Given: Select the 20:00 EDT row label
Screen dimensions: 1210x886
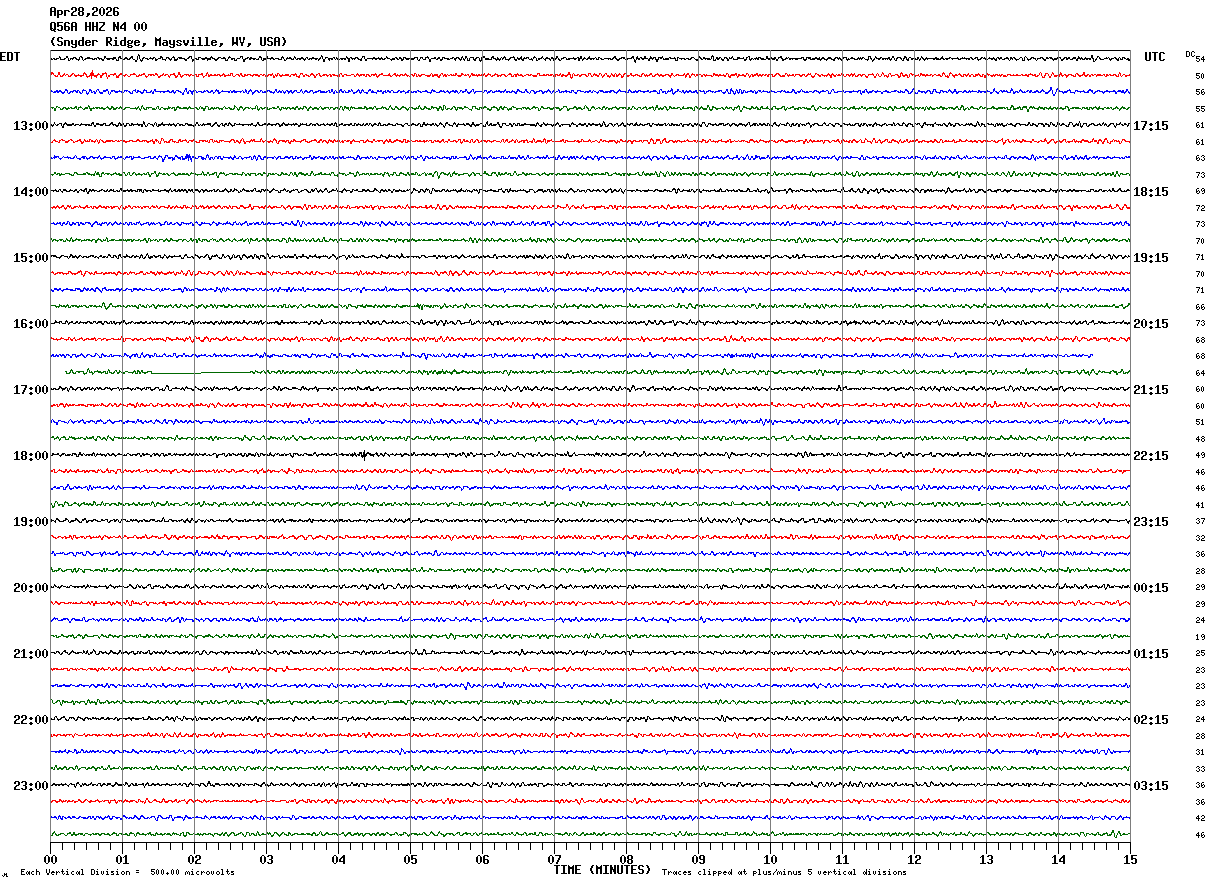Looking at the screenshot, I should [30, 588].
